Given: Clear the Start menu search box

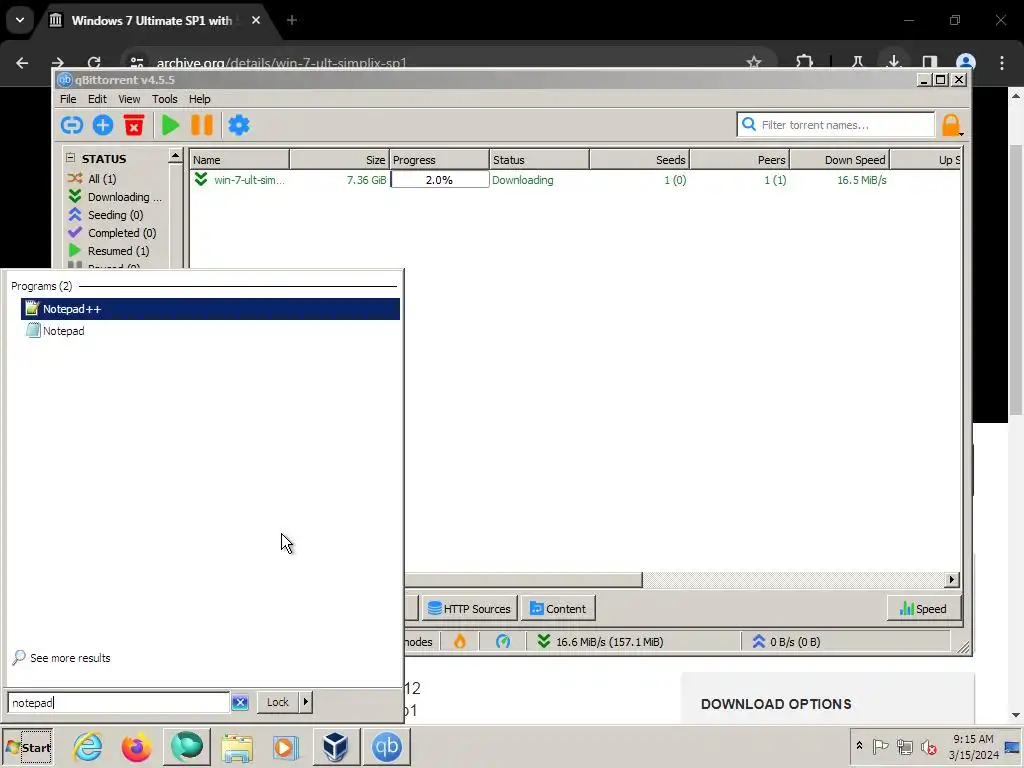Looking at the screenshot, I should [x=240, y=703].
